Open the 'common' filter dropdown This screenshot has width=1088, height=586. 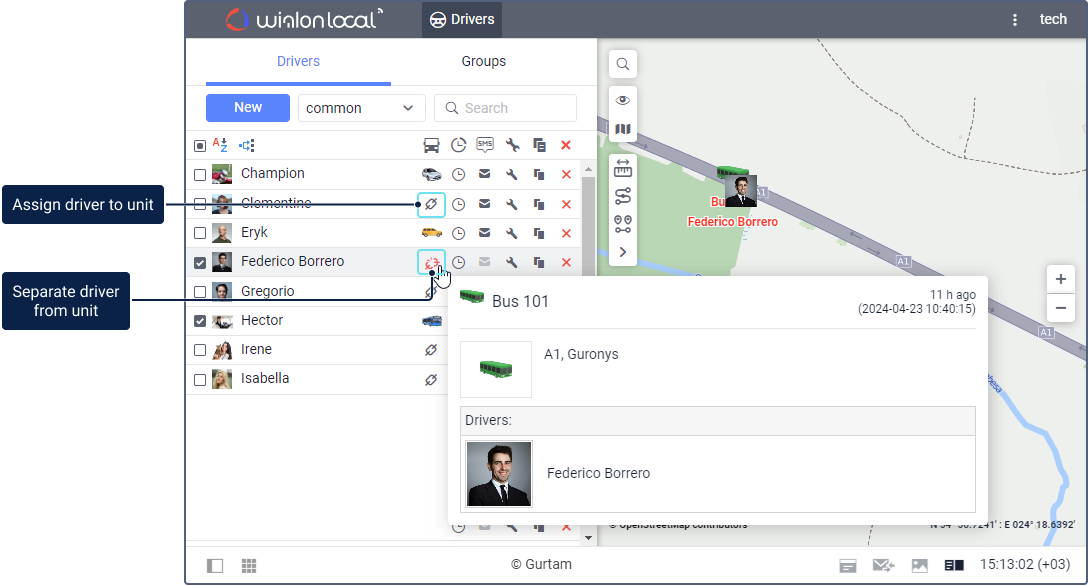point(361,108)
